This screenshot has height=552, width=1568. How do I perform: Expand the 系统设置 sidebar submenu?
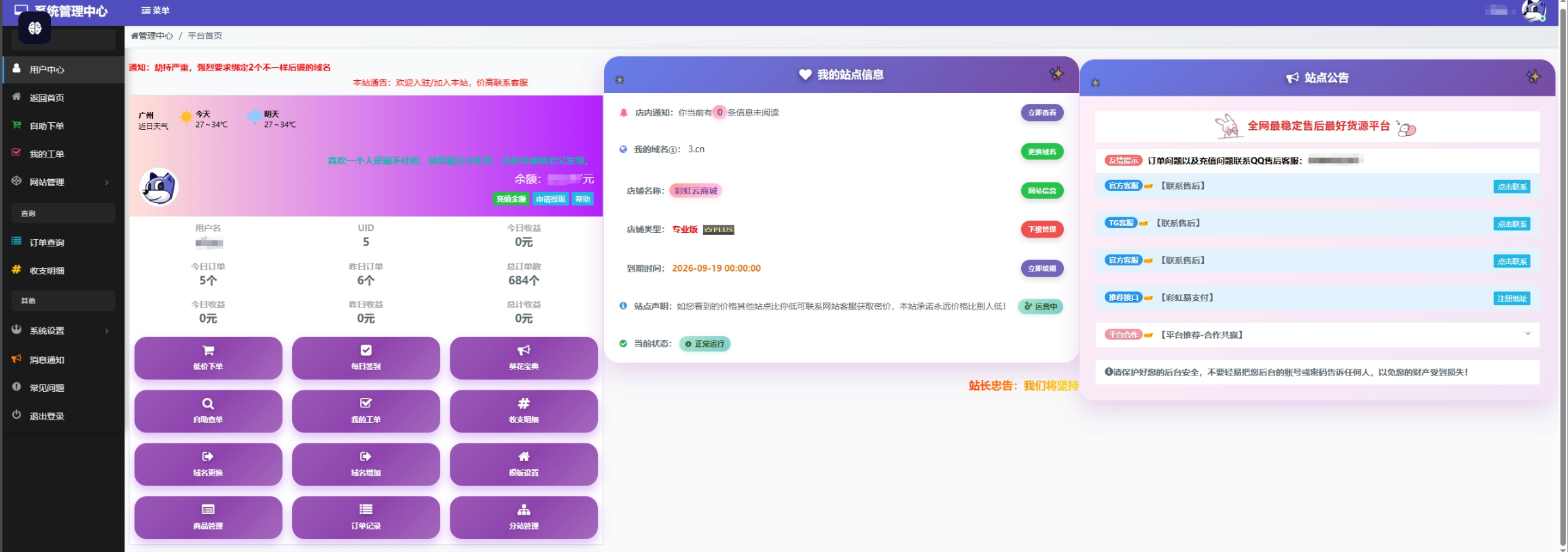point(63,331)
